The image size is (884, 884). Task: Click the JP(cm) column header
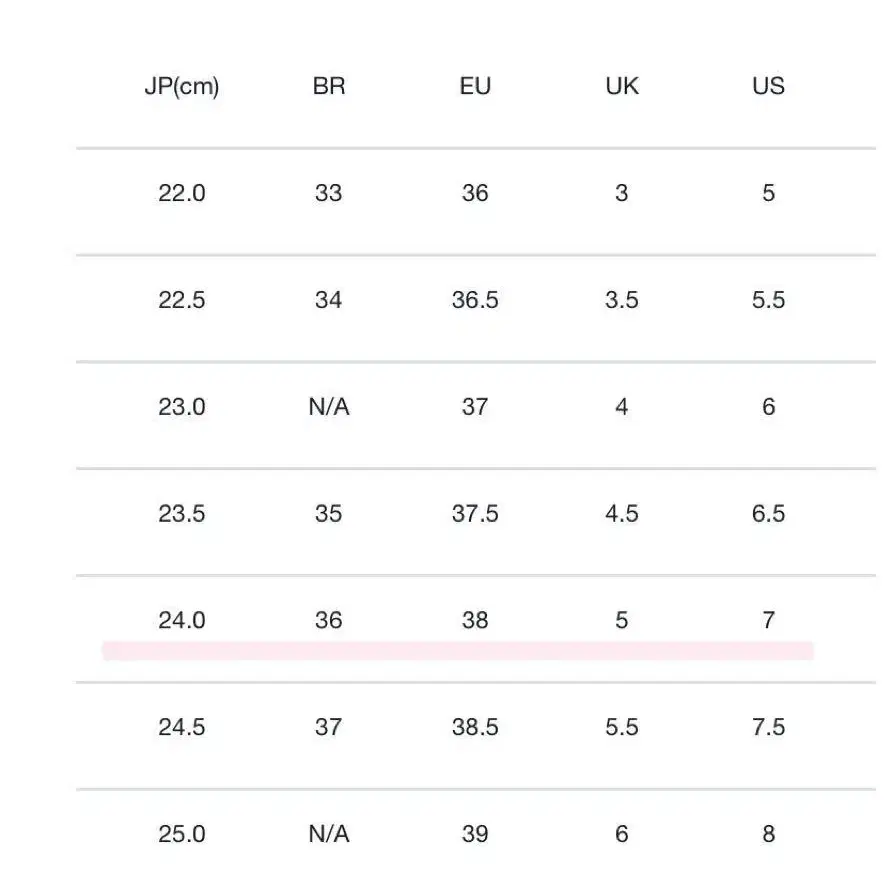[x=182, y=86]
